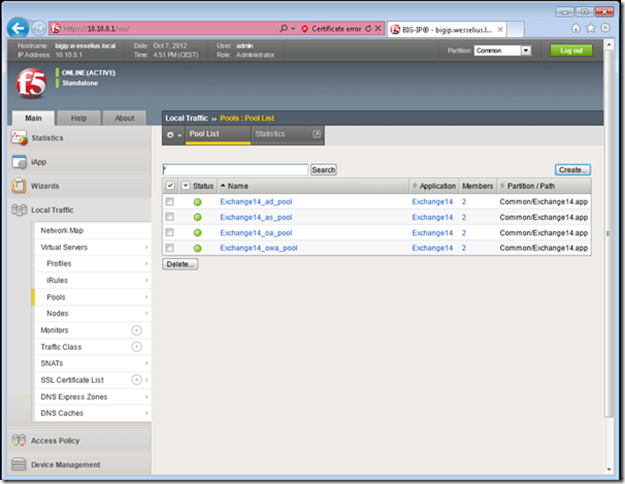Open the iApp section icon

pos(19,161)
